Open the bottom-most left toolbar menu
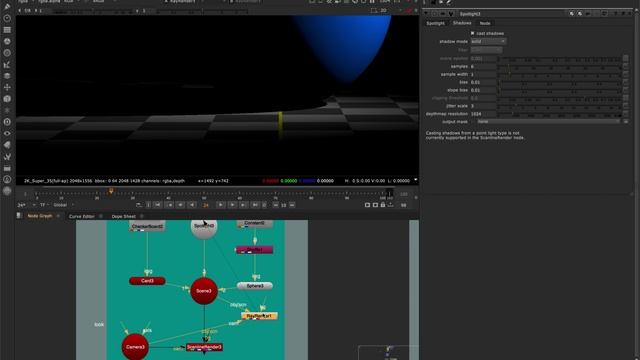The height and width of the screenshot is (360, 640). pos(7,191)
